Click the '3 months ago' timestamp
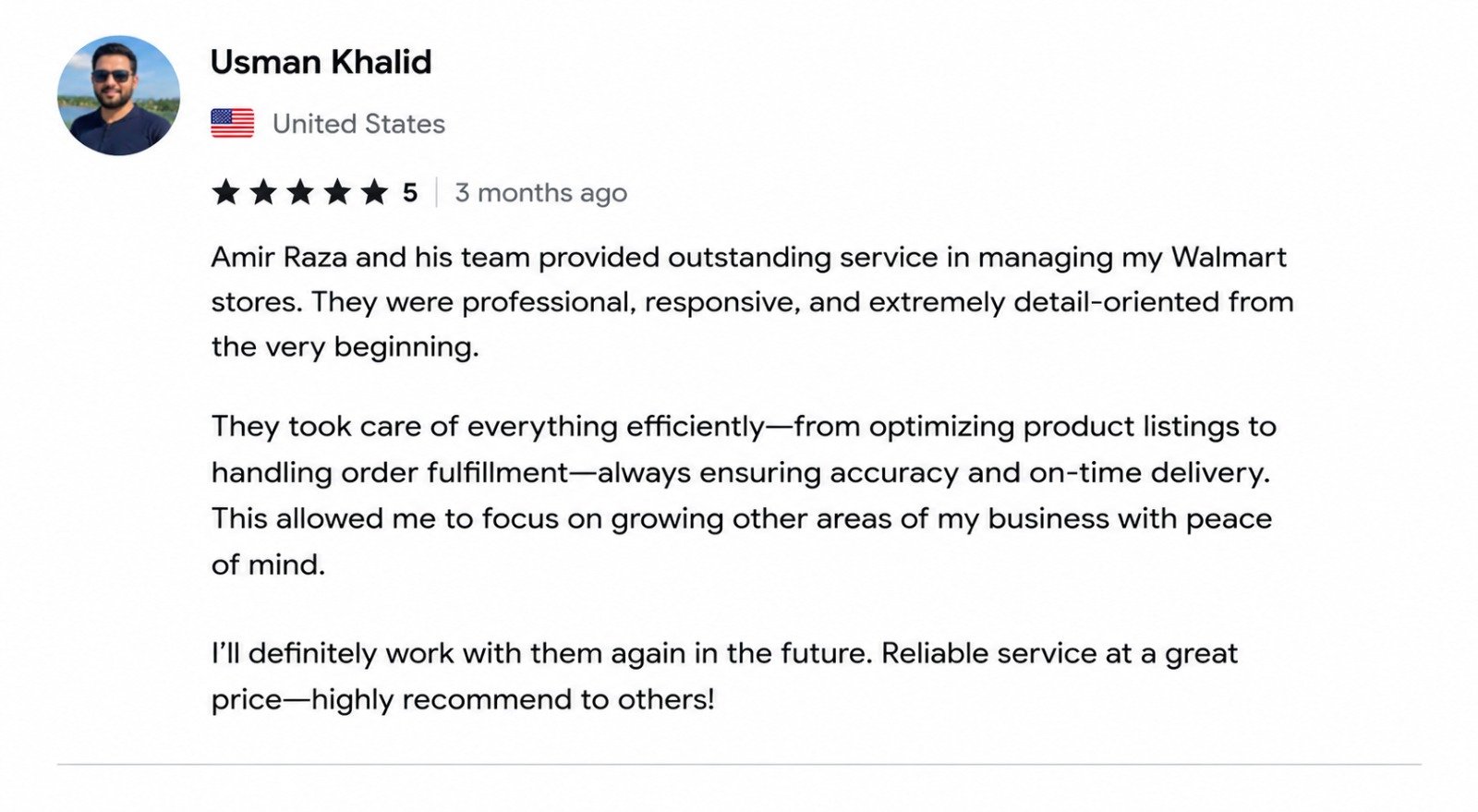Viewport: 1478px width, 812px height. click(x=541, y=193)
